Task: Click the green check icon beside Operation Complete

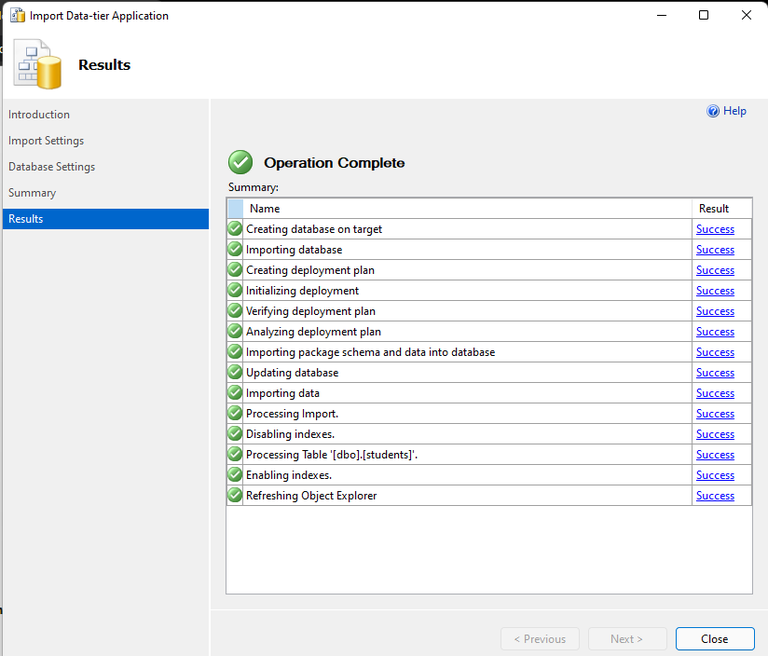Action: (240, 162)
